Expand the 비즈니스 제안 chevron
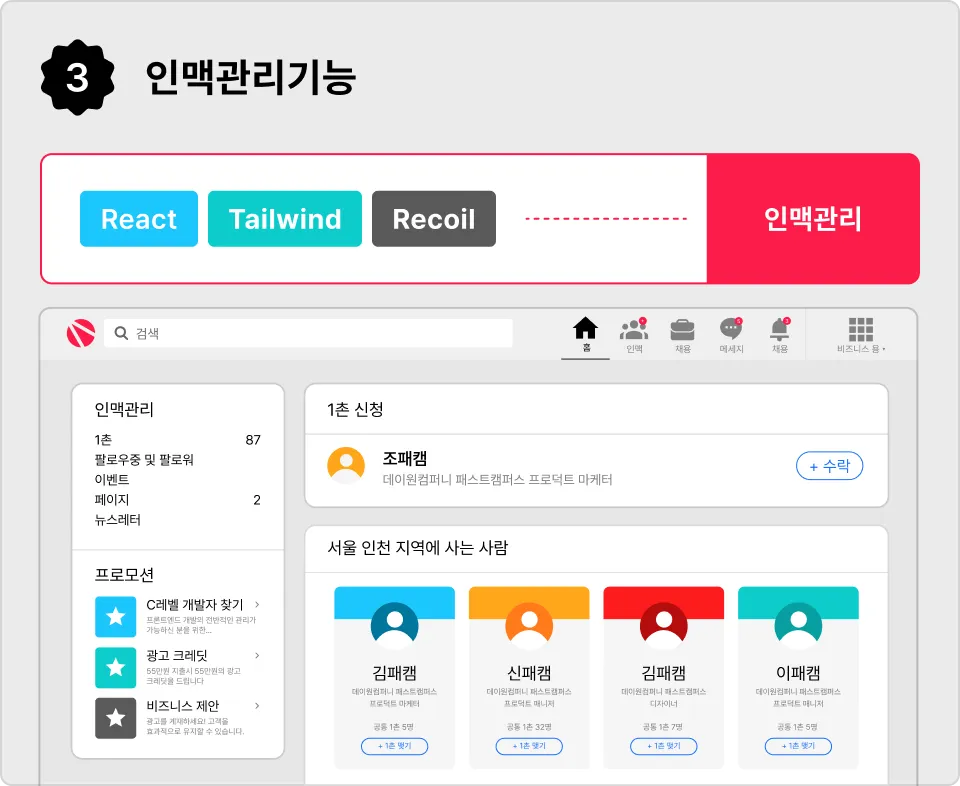The image size is (960, 786). [257, 705]
